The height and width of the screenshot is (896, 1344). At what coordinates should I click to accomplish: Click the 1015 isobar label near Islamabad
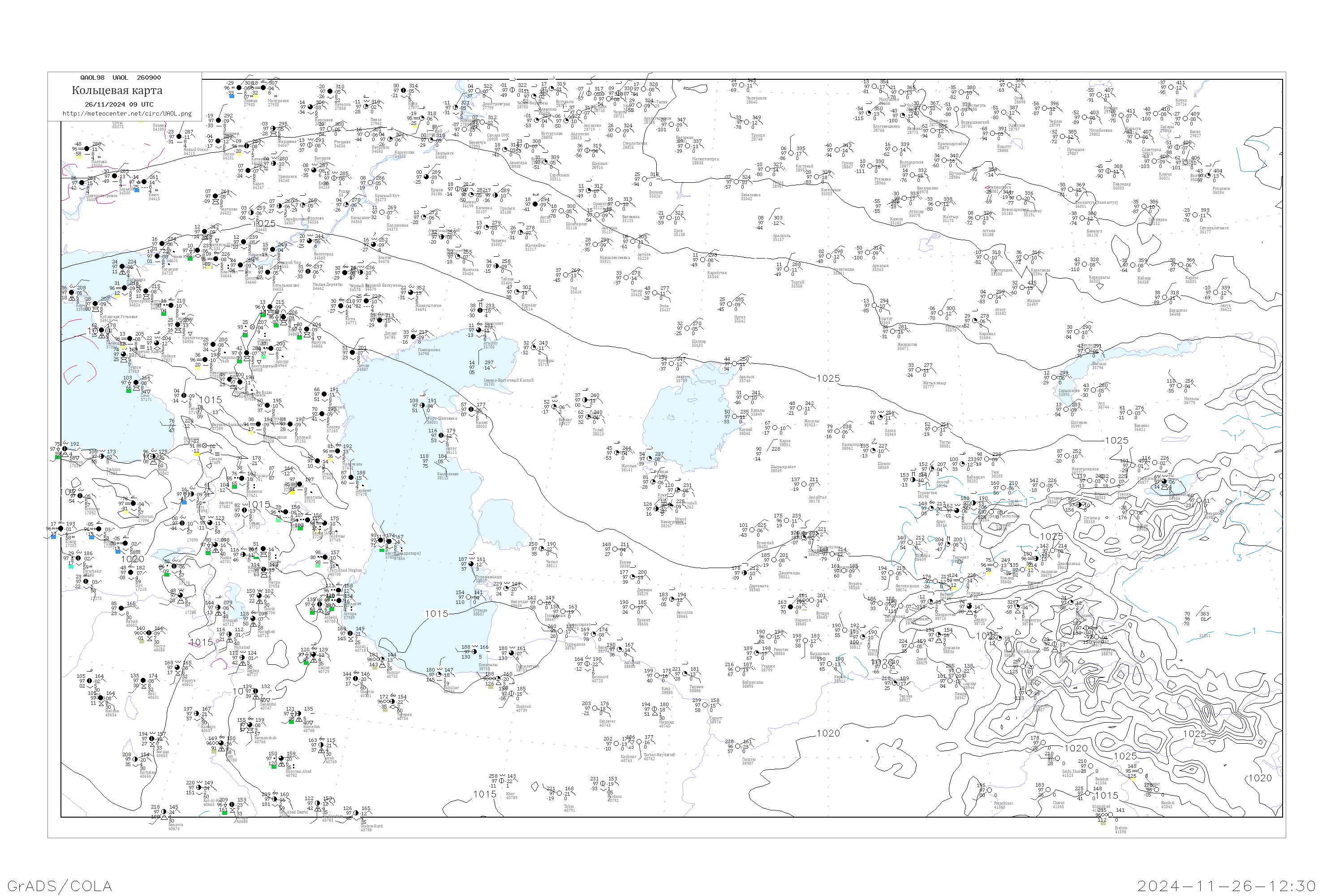pyautogui.click(x=1106, y=796)
